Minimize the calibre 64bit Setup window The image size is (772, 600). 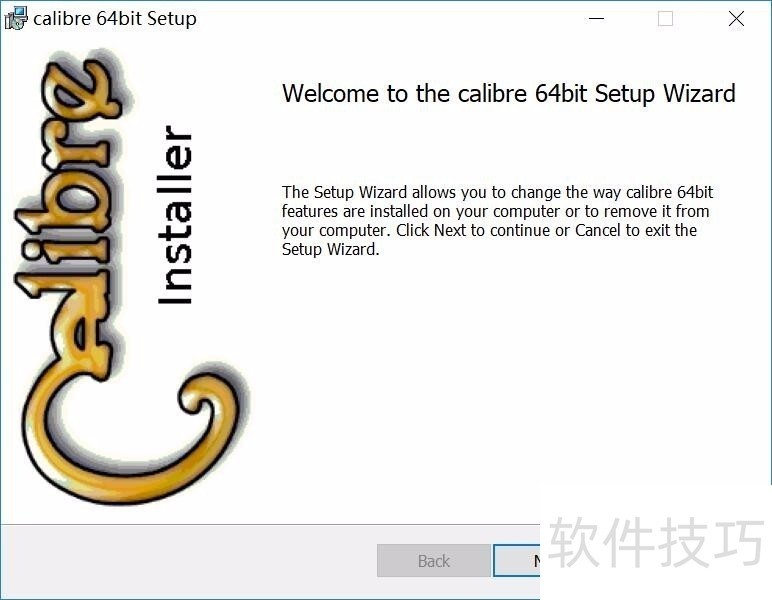click(x=596, y=19)
